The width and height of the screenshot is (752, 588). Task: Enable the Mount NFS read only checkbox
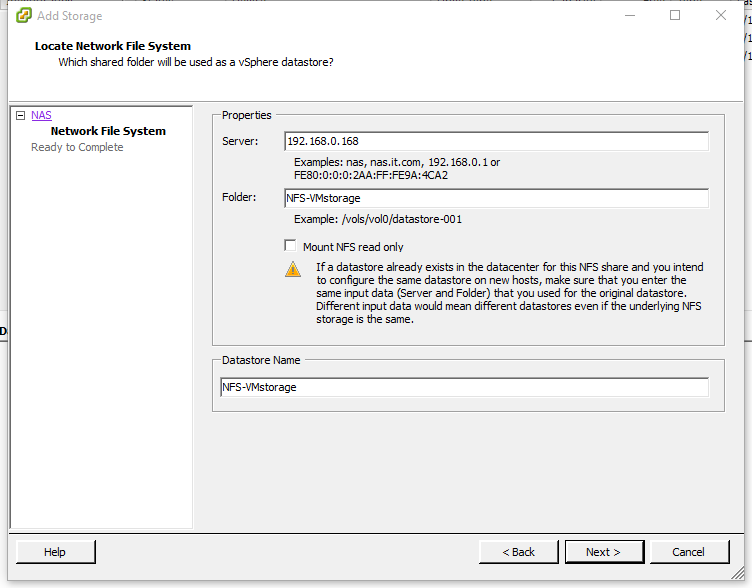291,246
